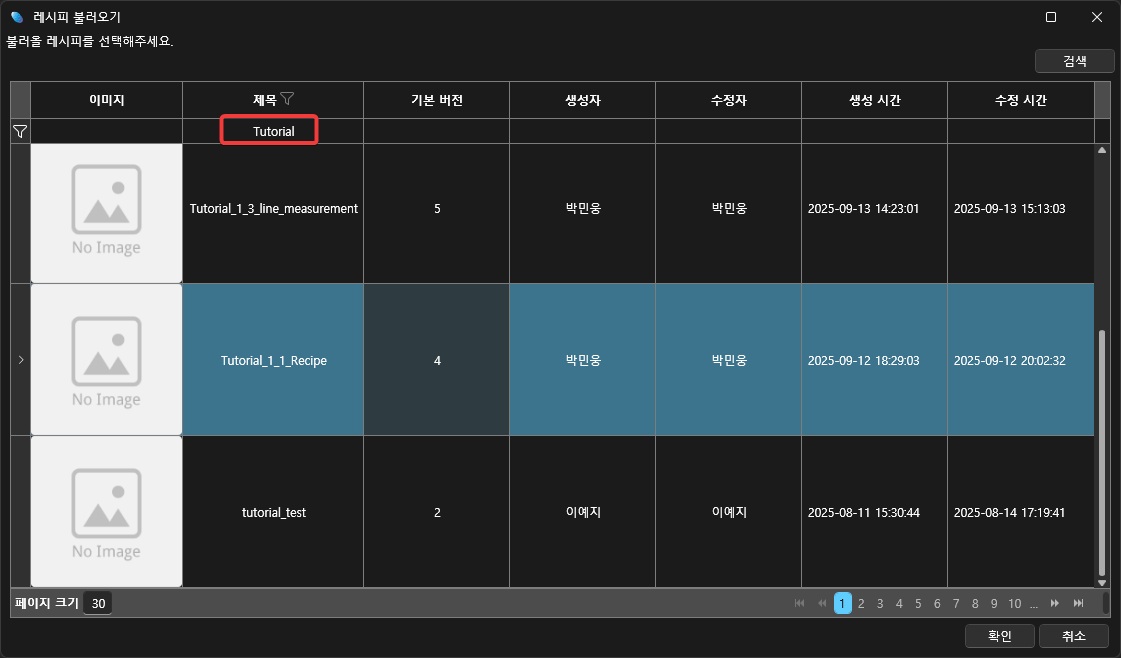This screenshot has width=1121, height=658.
Task: Go to the next page arrow
Action: coord(1055,603)
